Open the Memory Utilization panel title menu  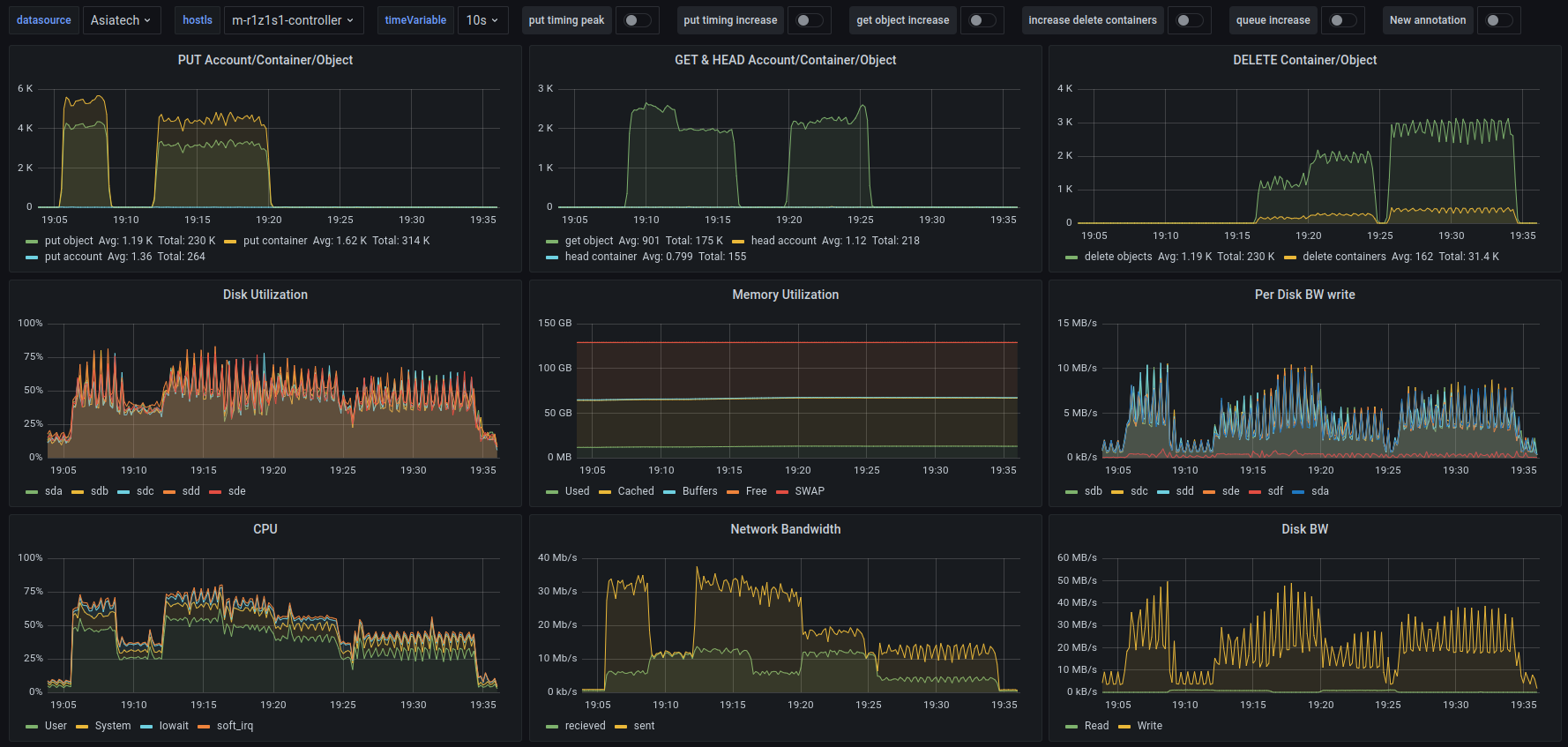785,295
